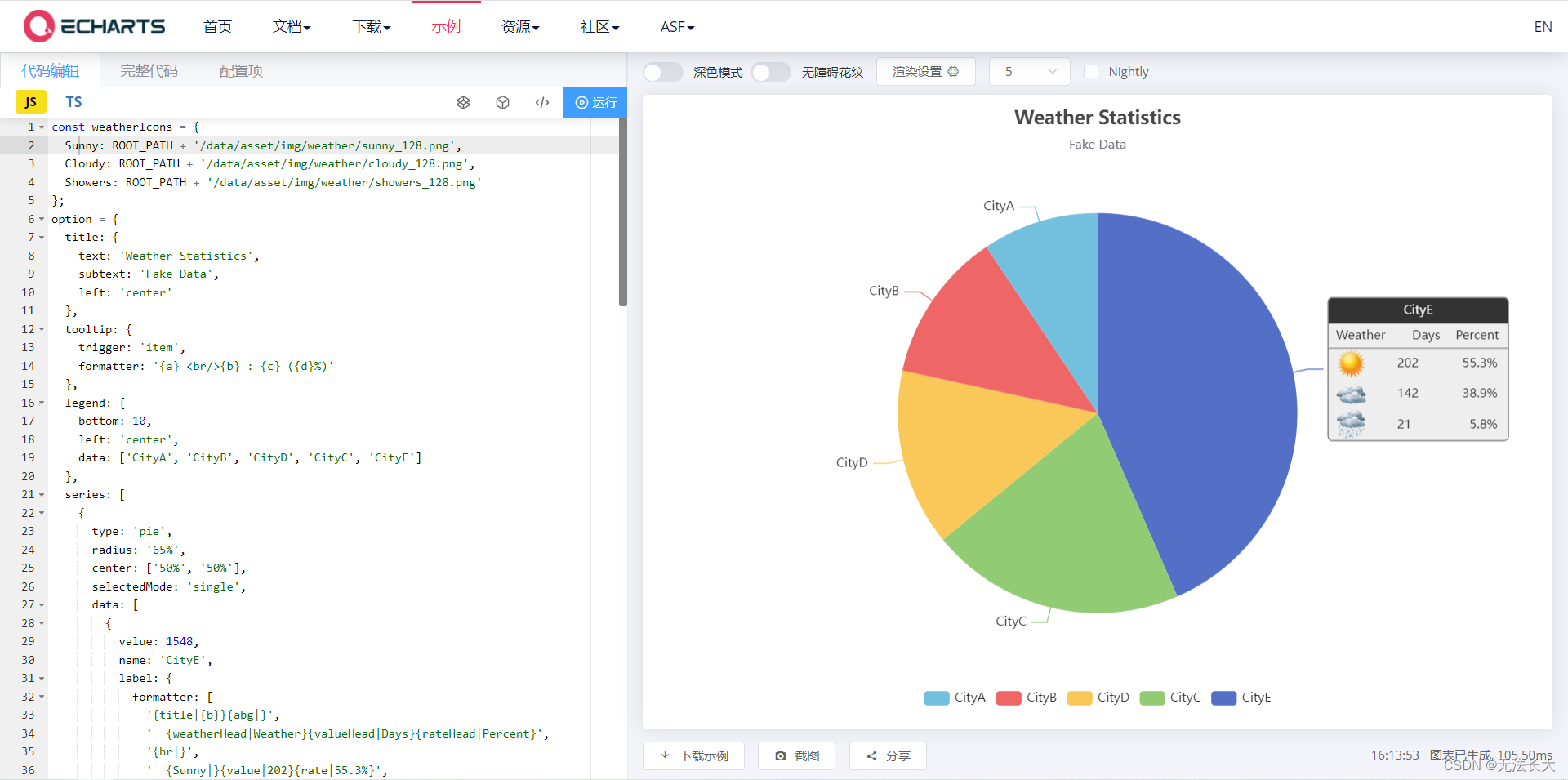Click the code editor vertical scrollbar
Screen dimensions: 1568x780
tap(622, 212)
